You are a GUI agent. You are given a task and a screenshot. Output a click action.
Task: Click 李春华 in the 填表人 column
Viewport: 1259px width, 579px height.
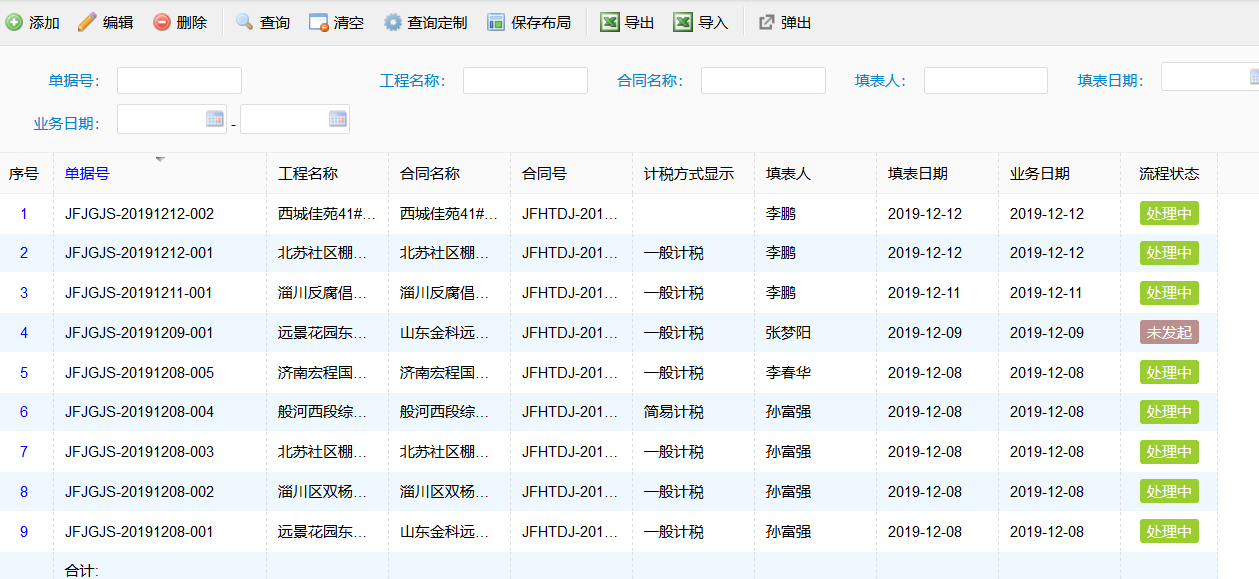point(788,373)
